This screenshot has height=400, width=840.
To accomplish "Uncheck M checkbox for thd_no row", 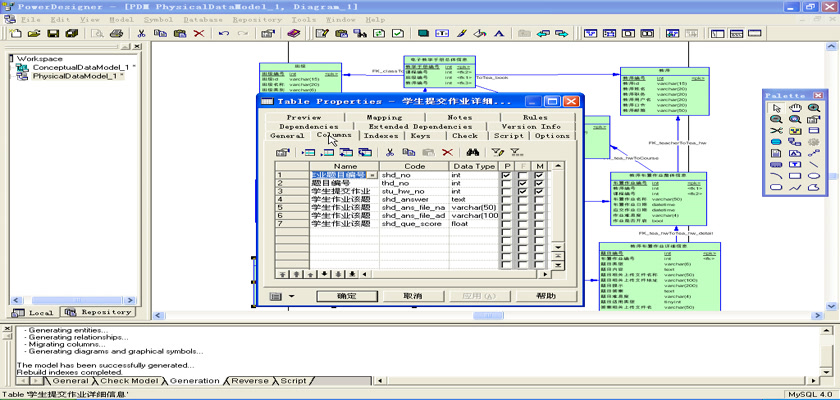I will pos(539,183).
